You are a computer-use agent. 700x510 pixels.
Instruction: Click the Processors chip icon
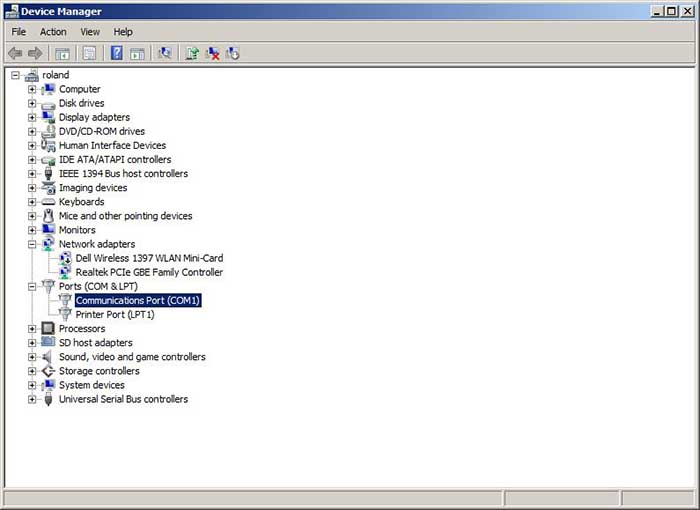click(x=48, y=329)
